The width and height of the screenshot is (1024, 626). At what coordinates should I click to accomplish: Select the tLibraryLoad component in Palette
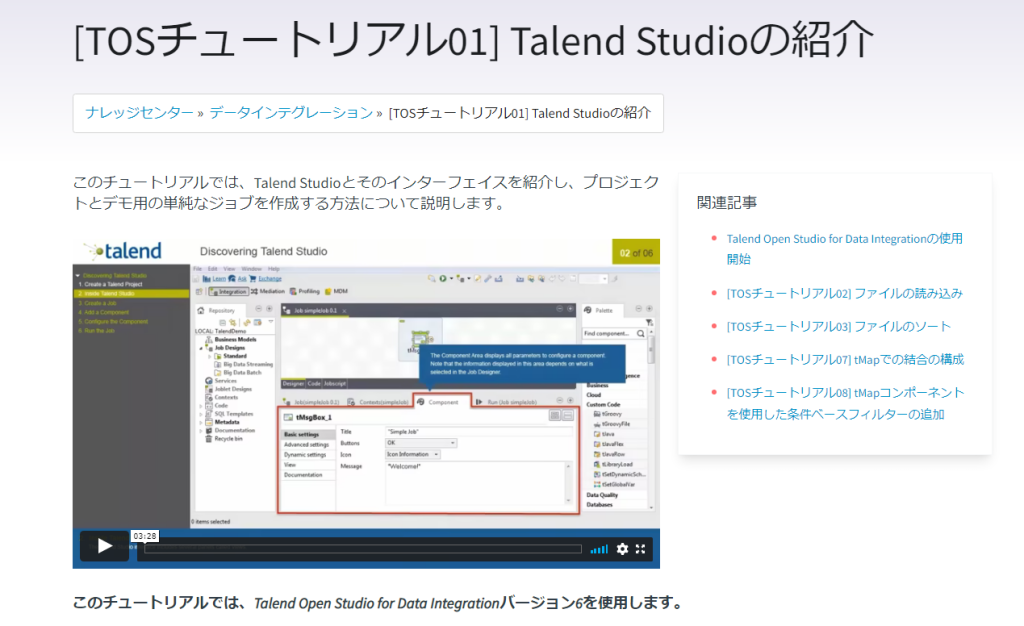tap(613, 464)
